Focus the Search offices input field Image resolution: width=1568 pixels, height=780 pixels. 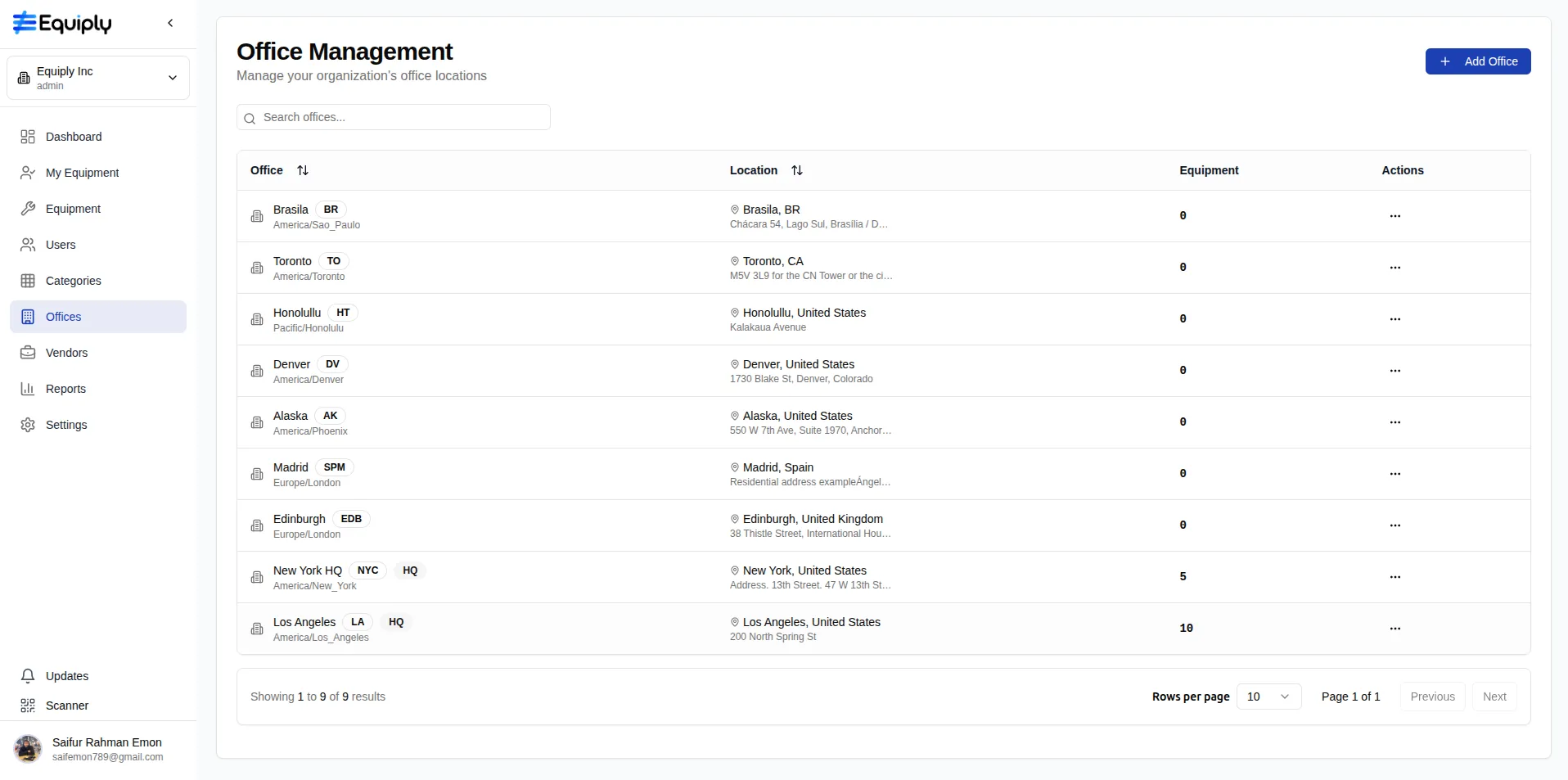401,117
